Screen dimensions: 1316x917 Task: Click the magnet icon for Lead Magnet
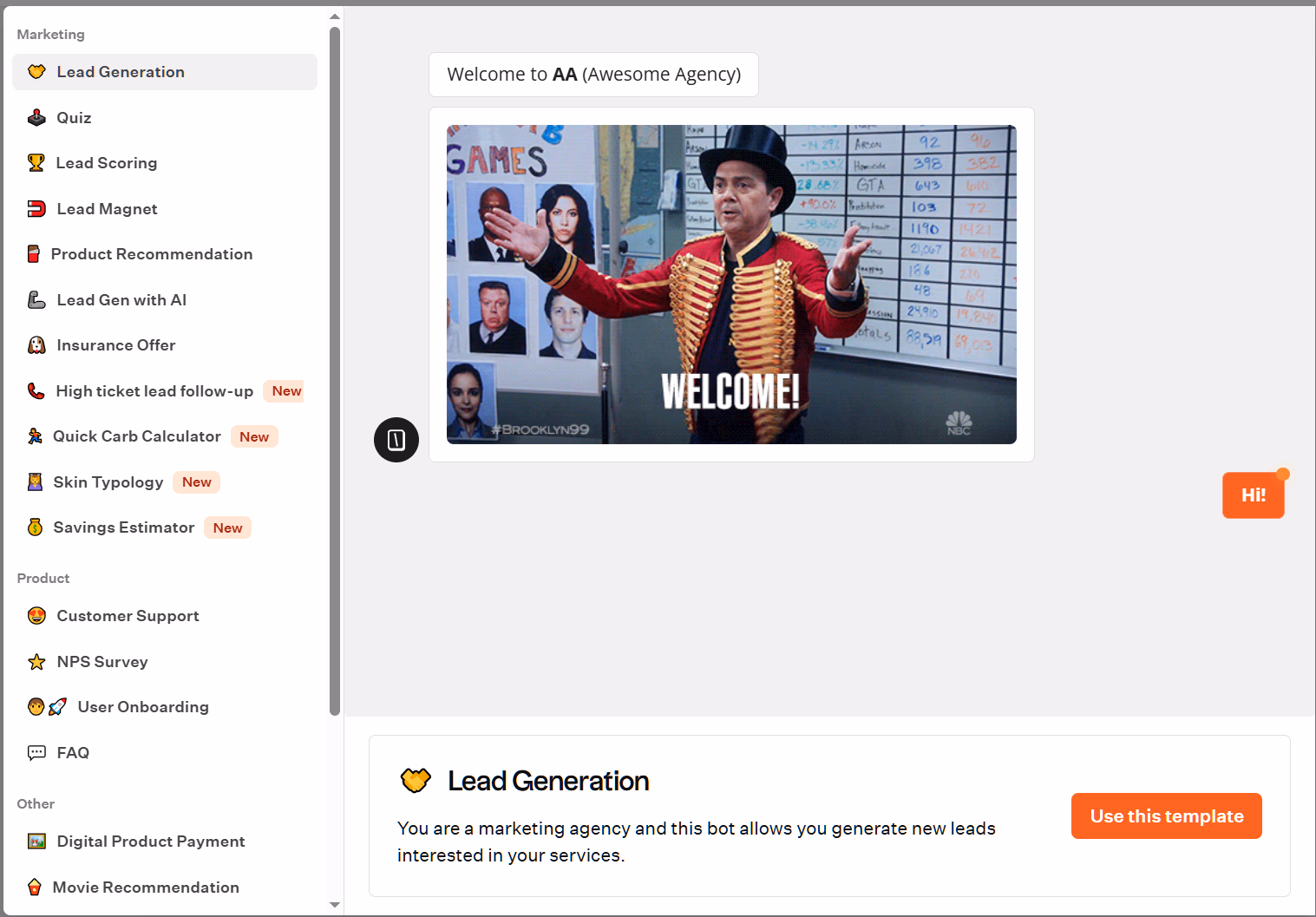point(36,209)
